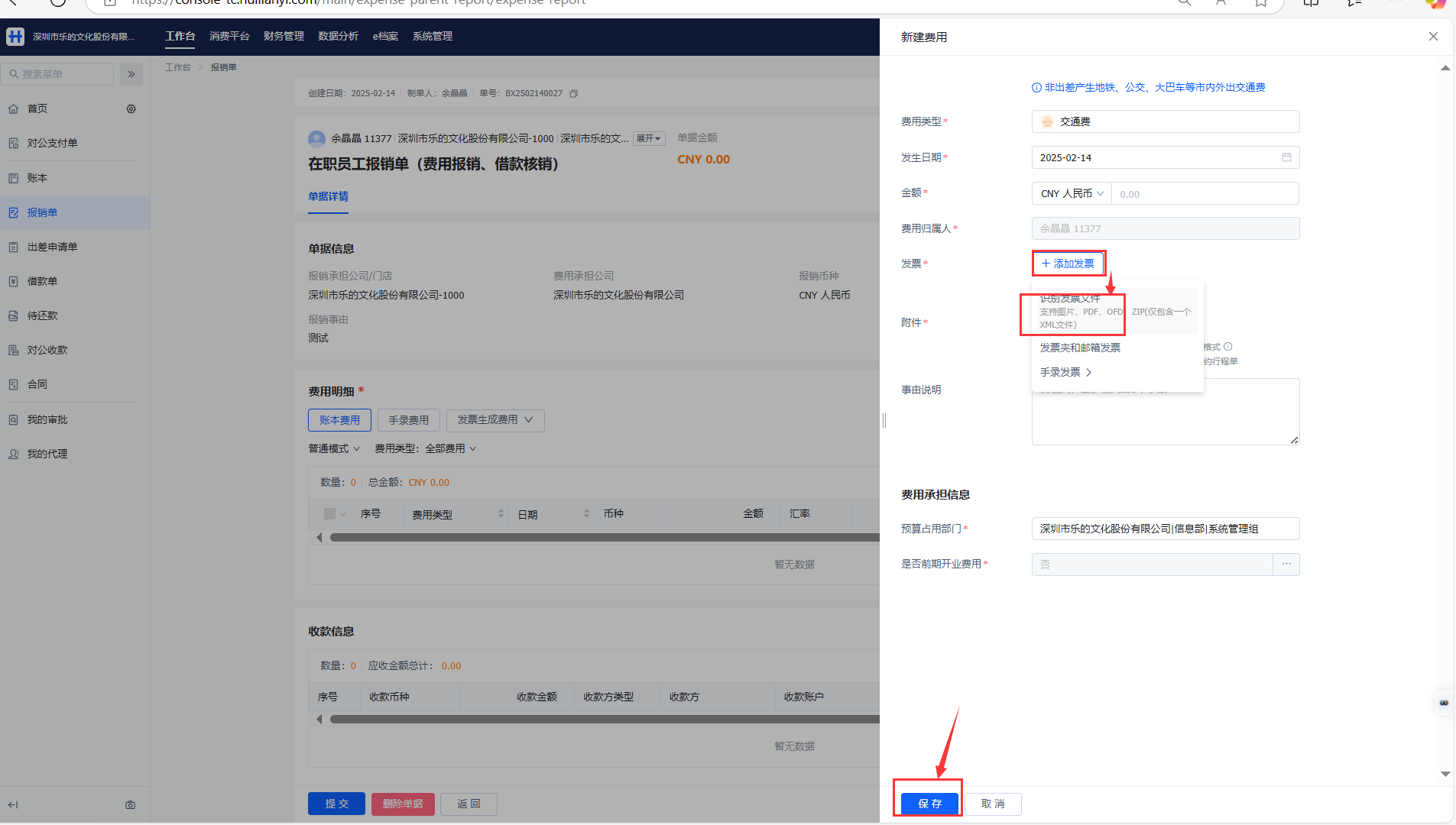Image resolution: width=1456 pixels, height=825 pixels.
Task: Open the e档案 top menu
Action: tap(385, 37)
